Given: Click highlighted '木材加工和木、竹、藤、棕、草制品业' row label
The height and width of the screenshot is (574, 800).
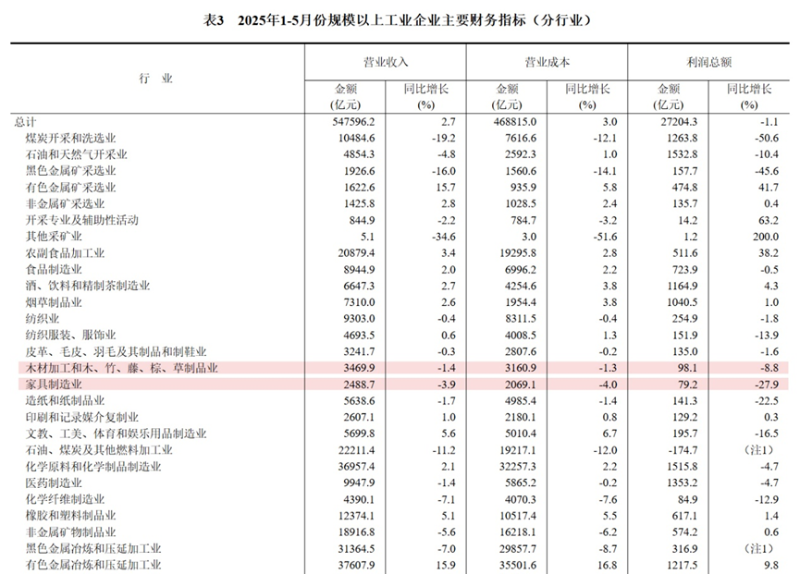Looking at the screenshot, I should pos(122,368).
